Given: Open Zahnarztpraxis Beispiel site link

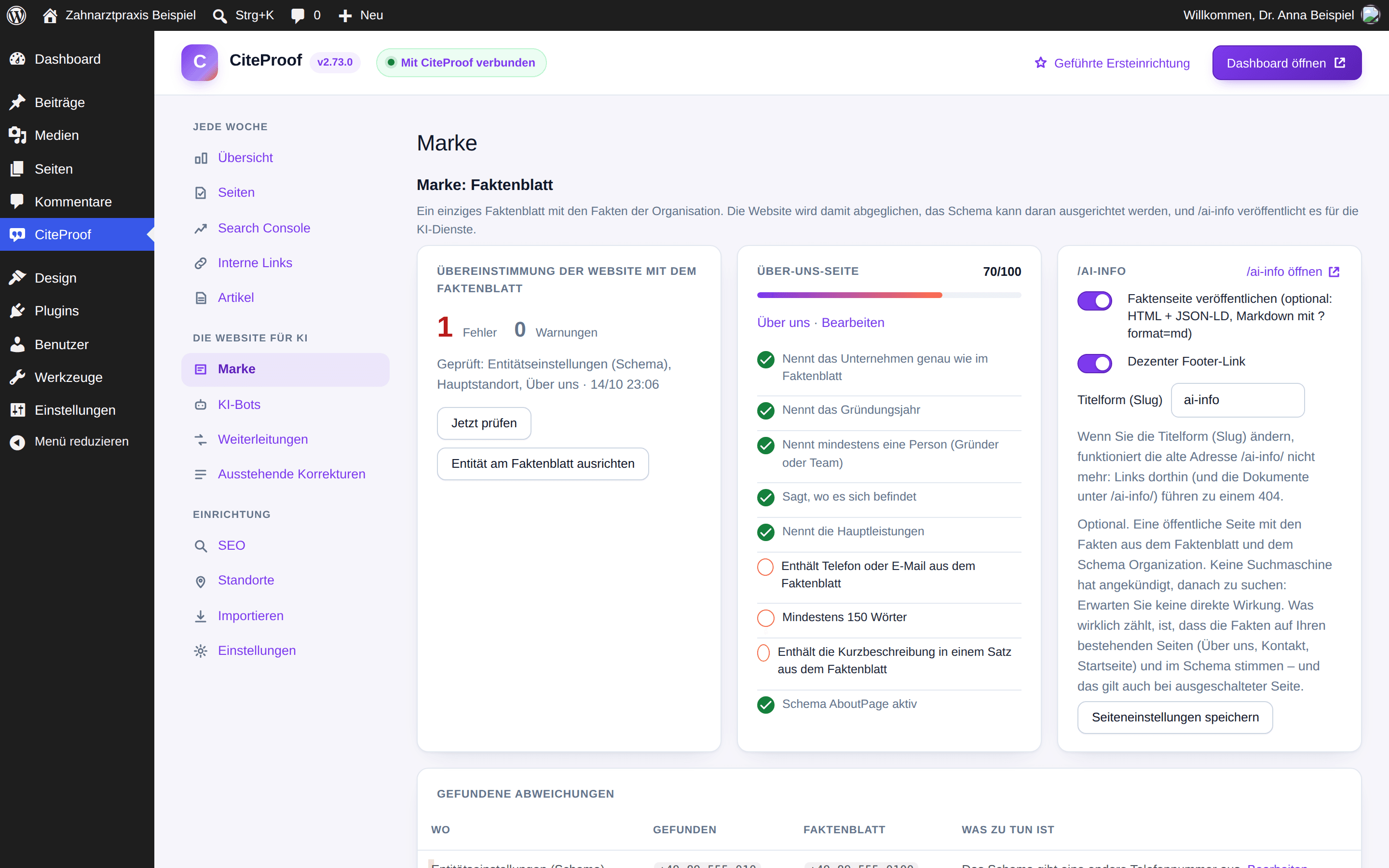Looking at the screenshot, I should coord(120,15).
